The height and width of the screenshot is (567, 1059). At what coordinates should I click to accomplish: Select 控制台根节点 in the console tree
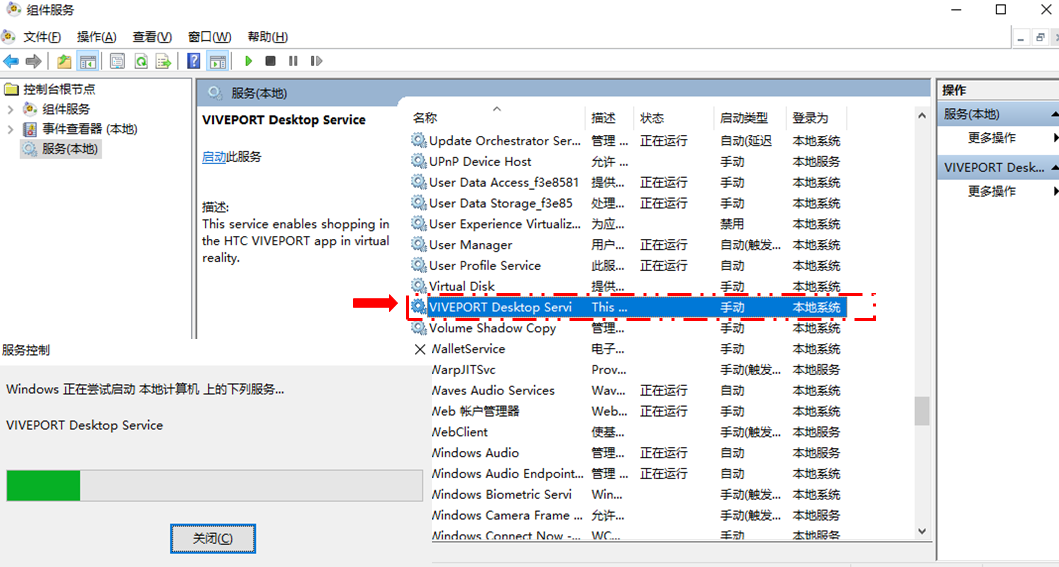pyautogui.click(x=59, y=89)
